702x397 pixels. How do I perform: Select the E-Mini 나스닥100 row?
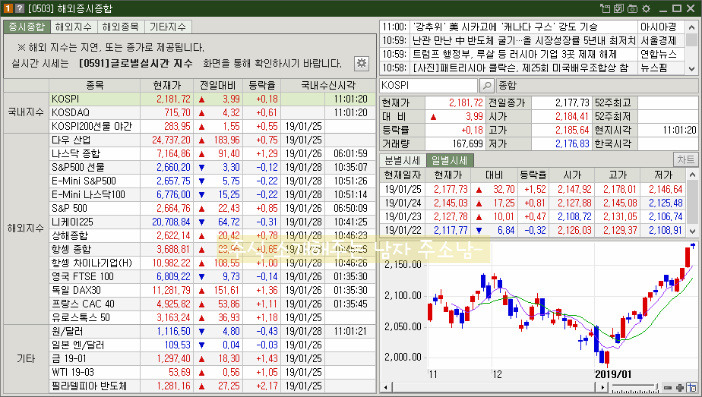(212, 195)
